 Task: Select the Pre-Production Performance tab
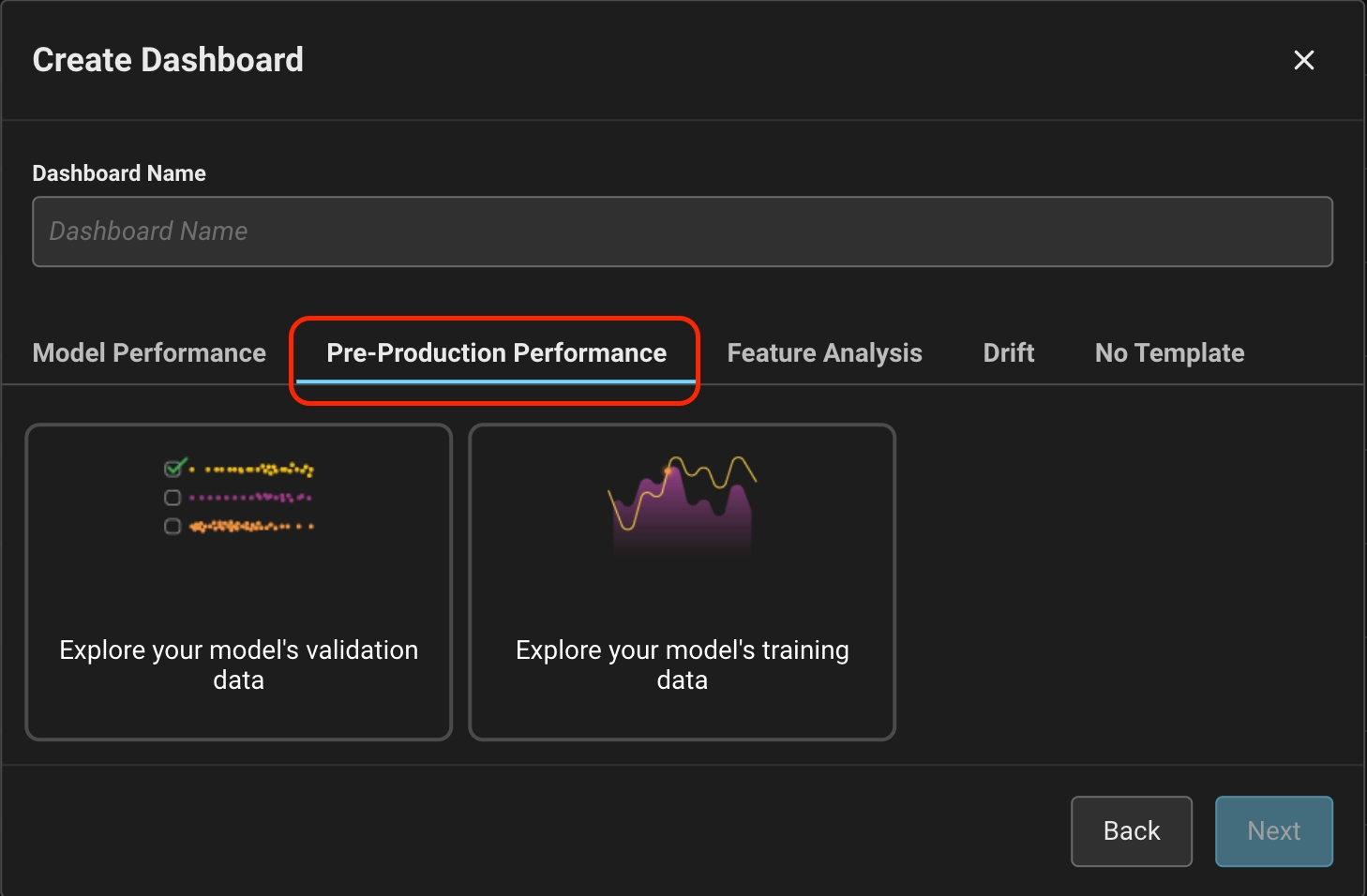[x=496, y=353]
